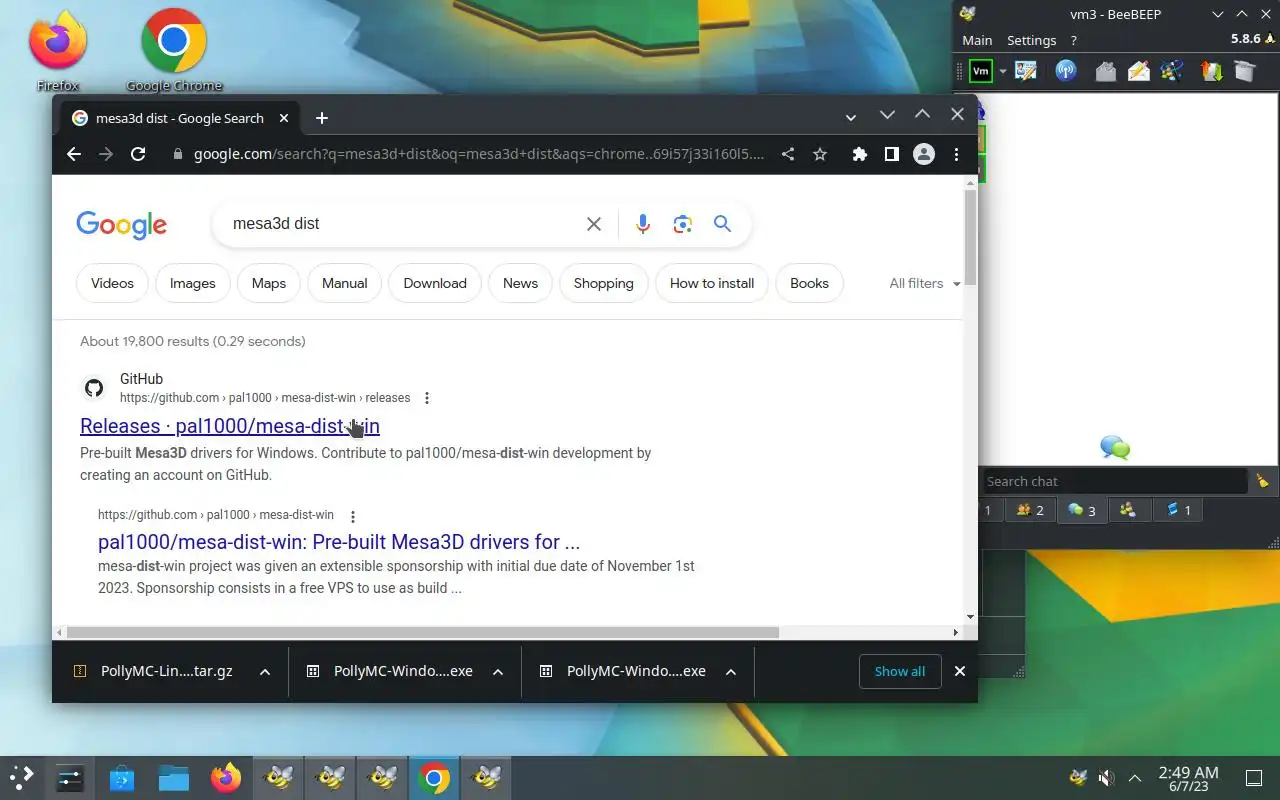
Task: Open the Chrome profile avatar
Action: pos(924,154)
